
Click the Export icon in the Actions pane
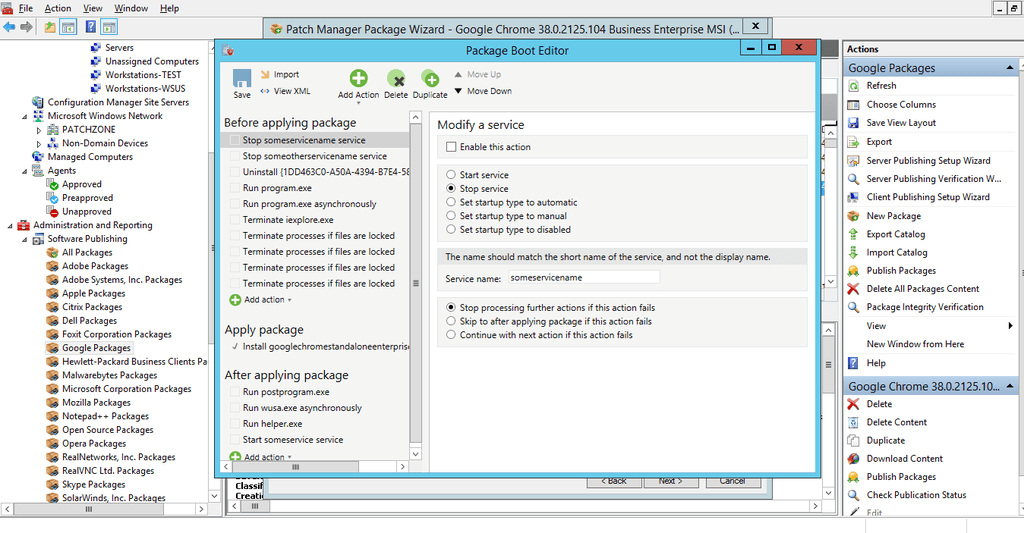853,142
